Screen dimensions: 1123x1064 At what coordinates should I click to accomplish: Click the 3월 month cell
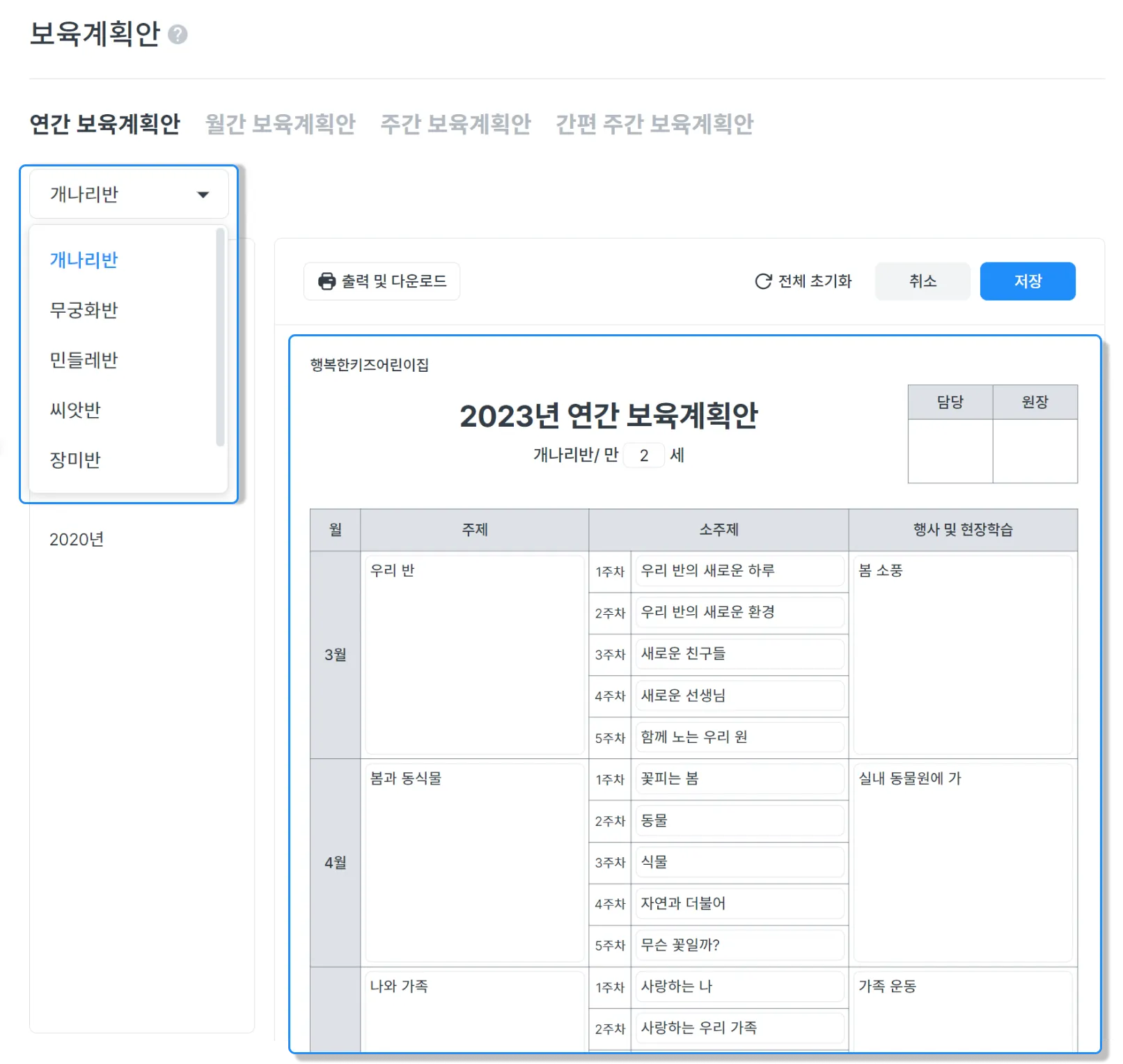(336, 655)
